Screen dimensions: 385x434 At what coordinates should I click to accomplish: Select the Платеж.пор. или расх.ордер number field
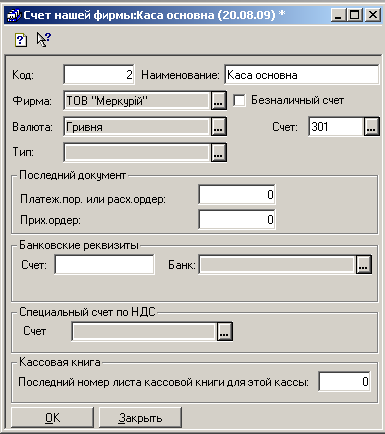237,194
